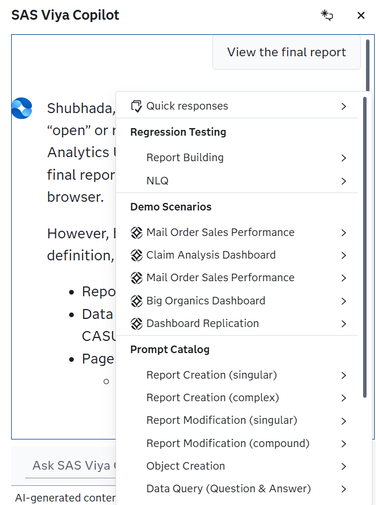This screenshot has height=505, width=376.
Task: Click icon next to Claim Analysis Dashboard
Action: 136,255
